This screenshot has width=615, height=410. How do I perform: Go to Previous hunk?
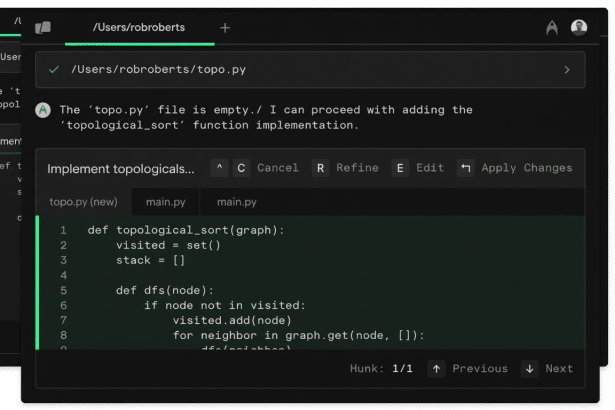point(480,369)
